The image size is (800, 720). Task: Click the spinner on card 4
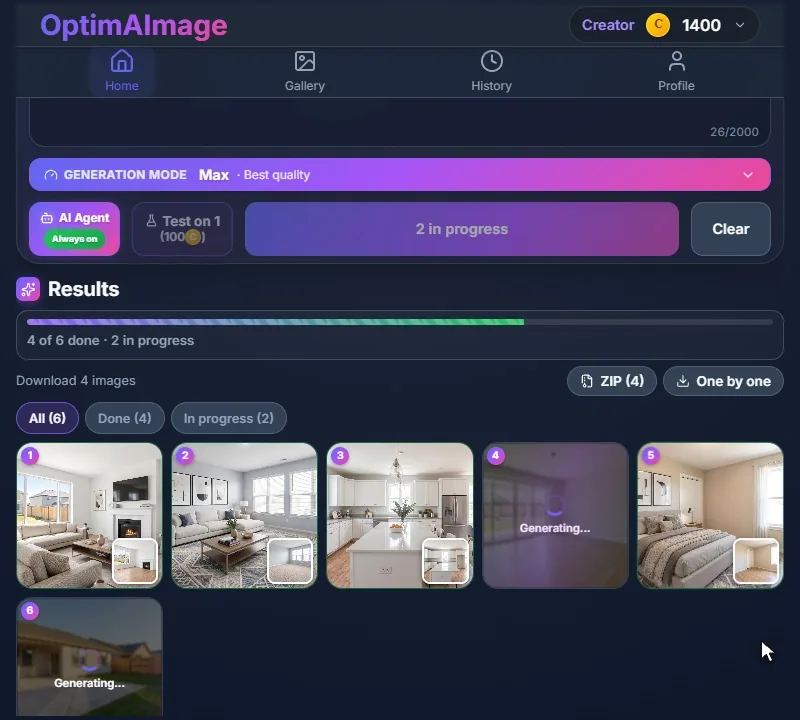point(555,505)
